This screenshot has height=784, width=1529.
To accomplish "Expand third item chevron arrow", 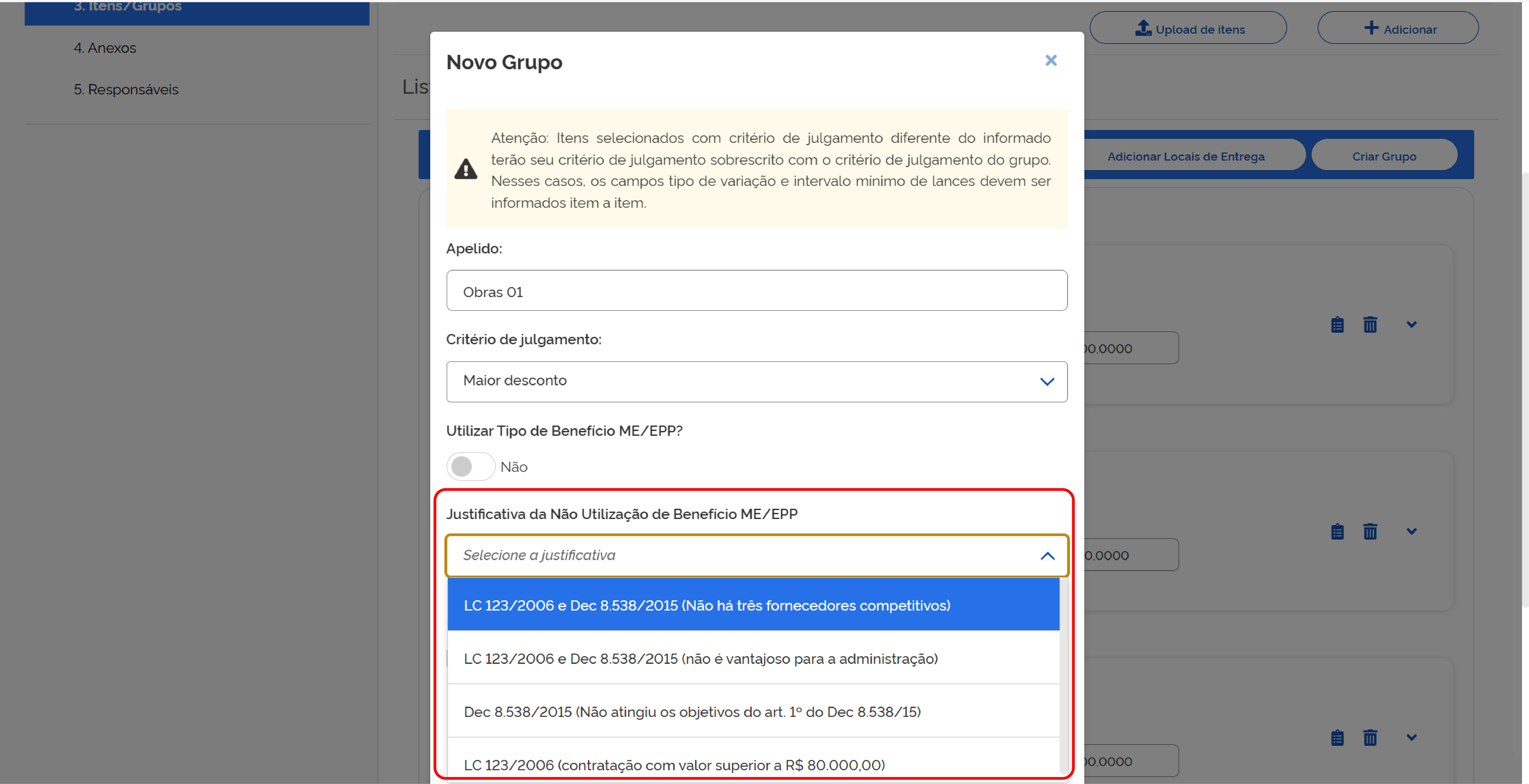I will (x=1411, y=738).
